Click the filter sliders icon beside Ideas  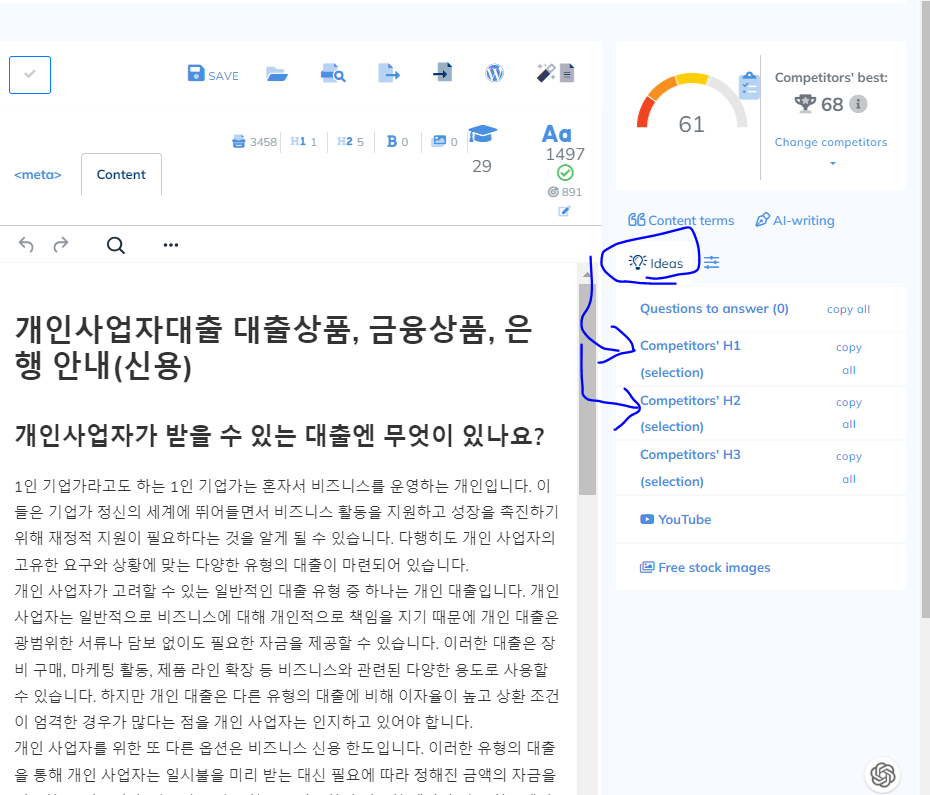click(x=711, y=262)
